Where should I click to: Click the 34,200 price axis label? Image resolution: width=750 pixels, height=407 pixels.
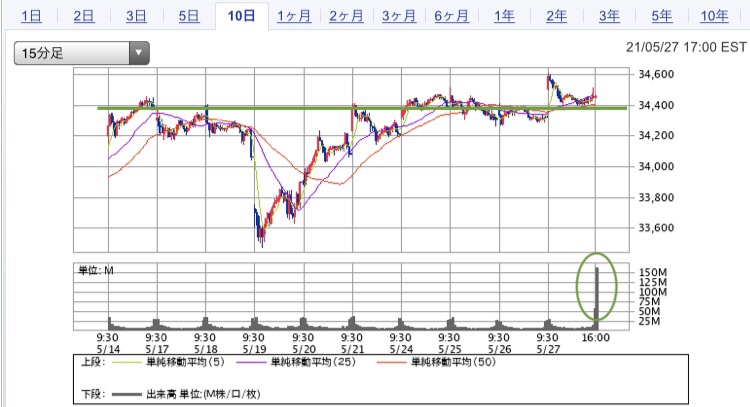click(656, 135)
